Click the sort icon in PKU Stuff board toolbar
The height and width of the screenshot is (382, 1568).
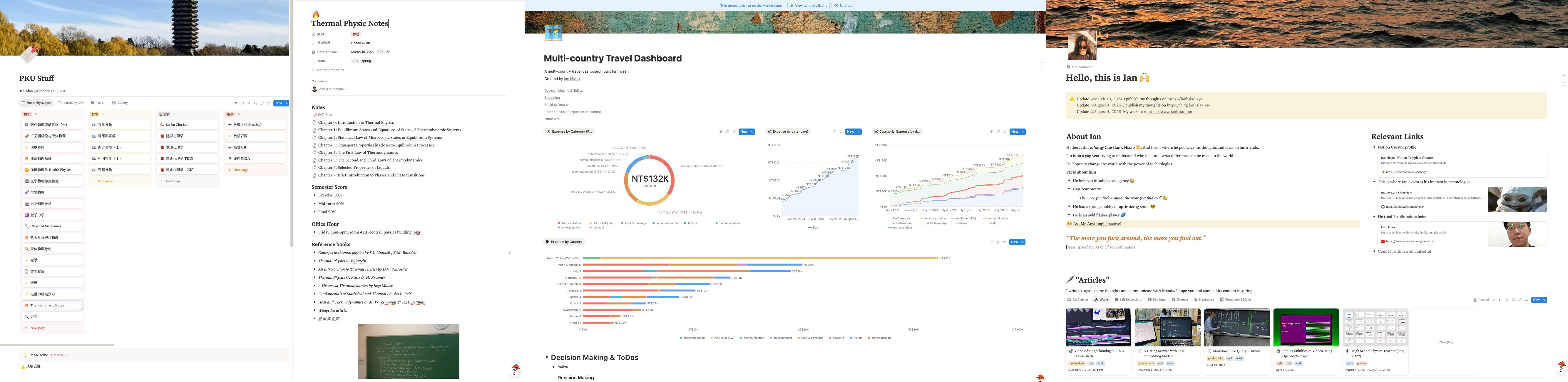[x=243, y=104]
